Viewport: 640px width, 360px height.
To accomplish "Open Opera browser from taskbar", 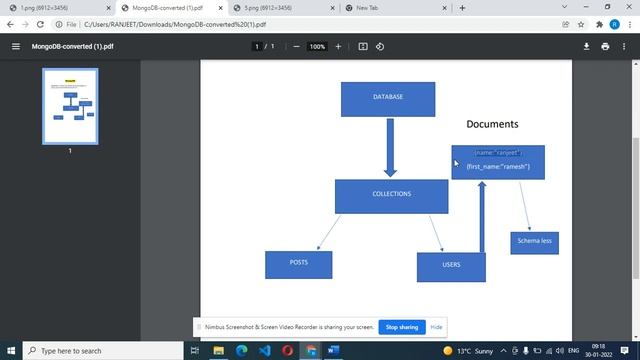I will pyautogui.click(x=287, y=351).
